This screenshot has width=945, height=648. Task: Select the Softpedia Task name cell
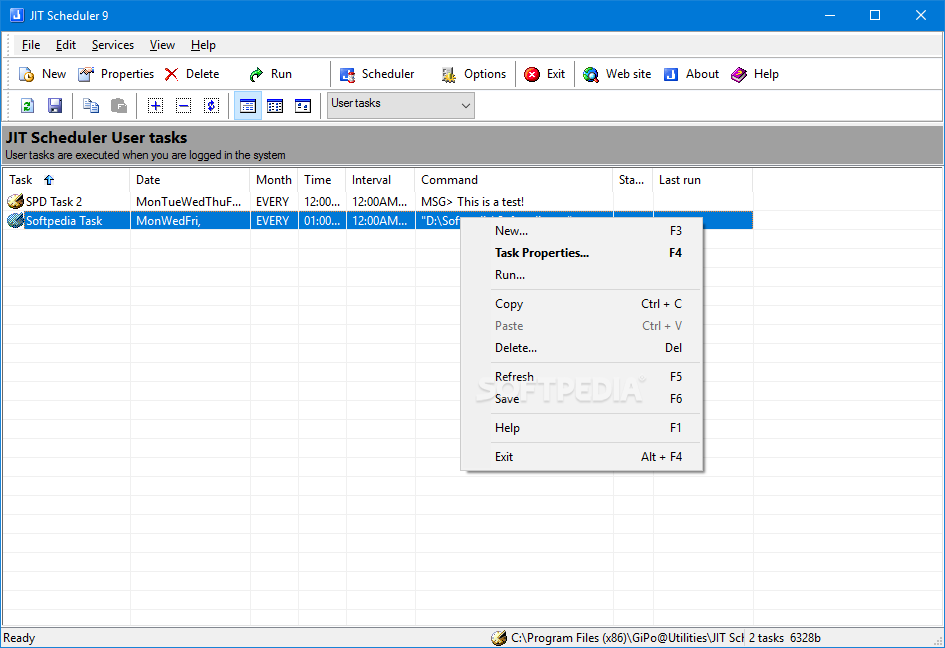point(64,221)
